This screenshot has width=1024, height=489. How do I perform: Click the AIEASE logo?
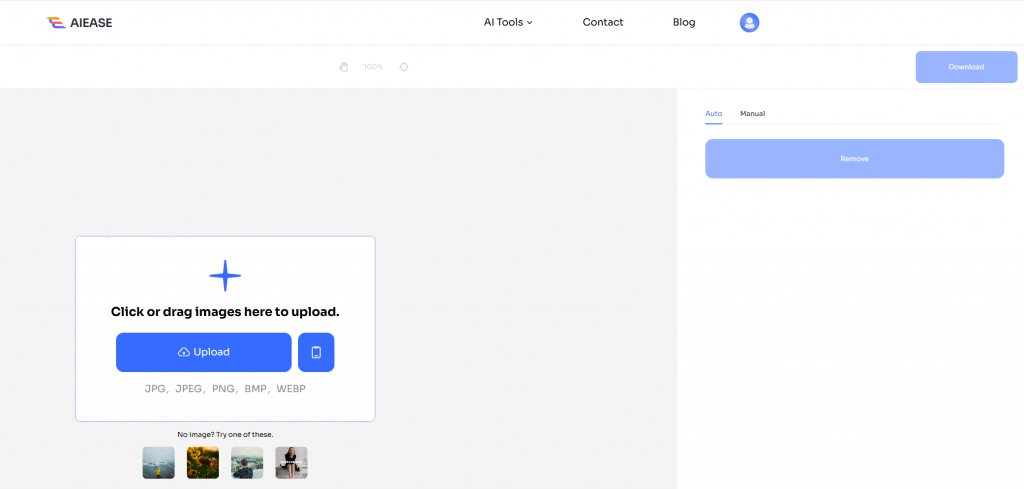coord(80,22)
